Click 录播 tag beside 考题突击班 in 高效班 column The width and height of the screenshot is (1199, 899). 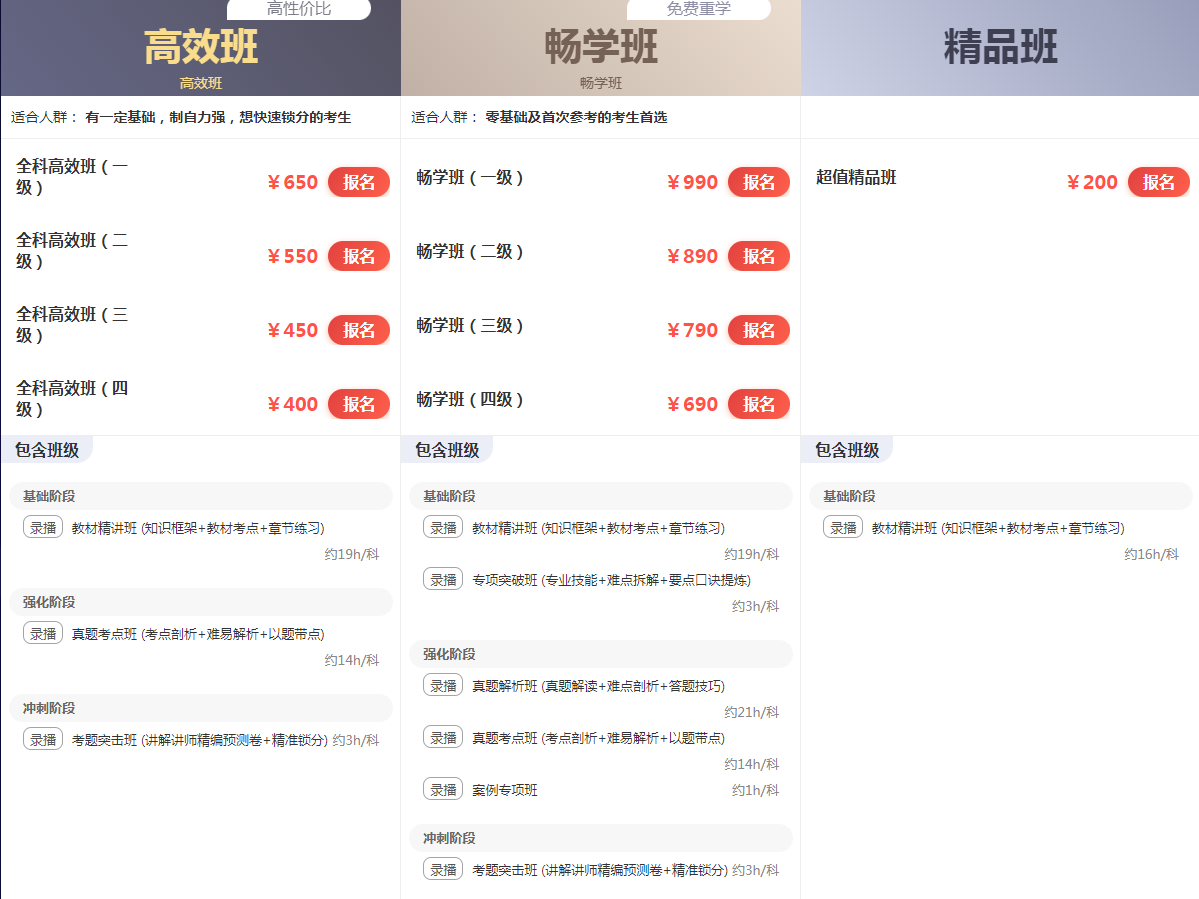44,740
